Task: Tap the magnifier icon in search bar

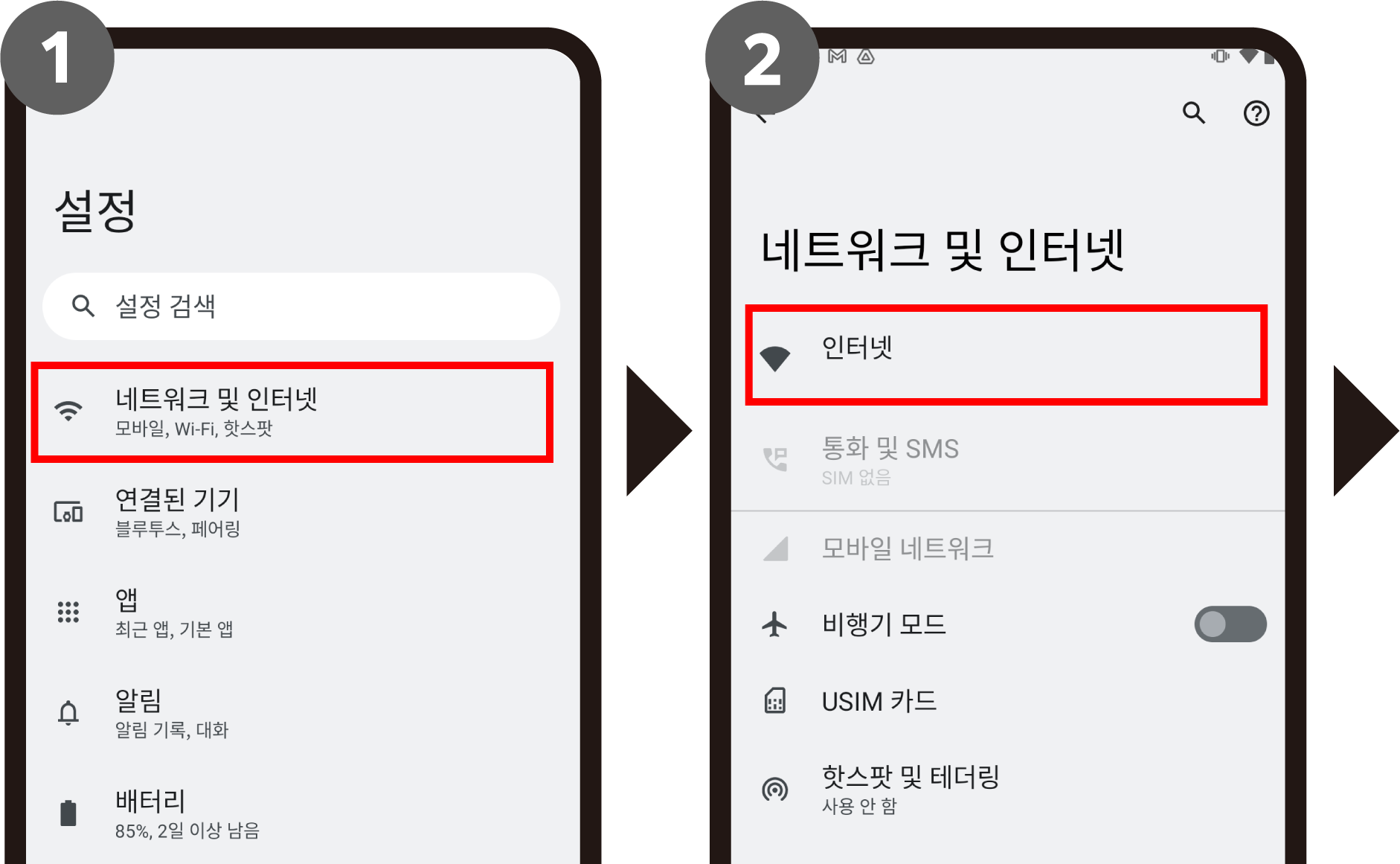Action: point(83,306)
